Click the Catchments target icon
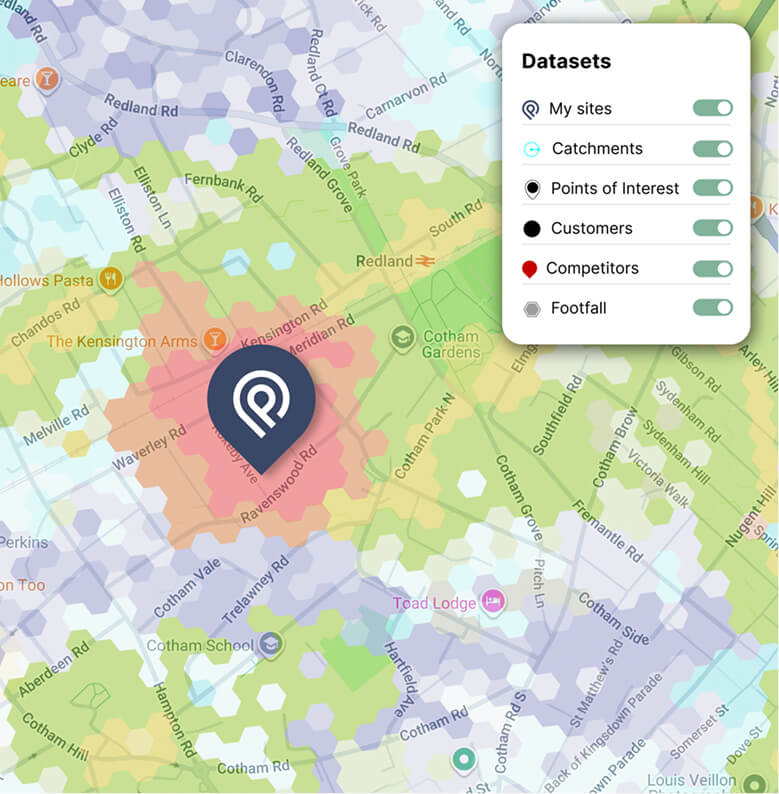The width and height of the screenshot is (779, 794). pos(531,149)
